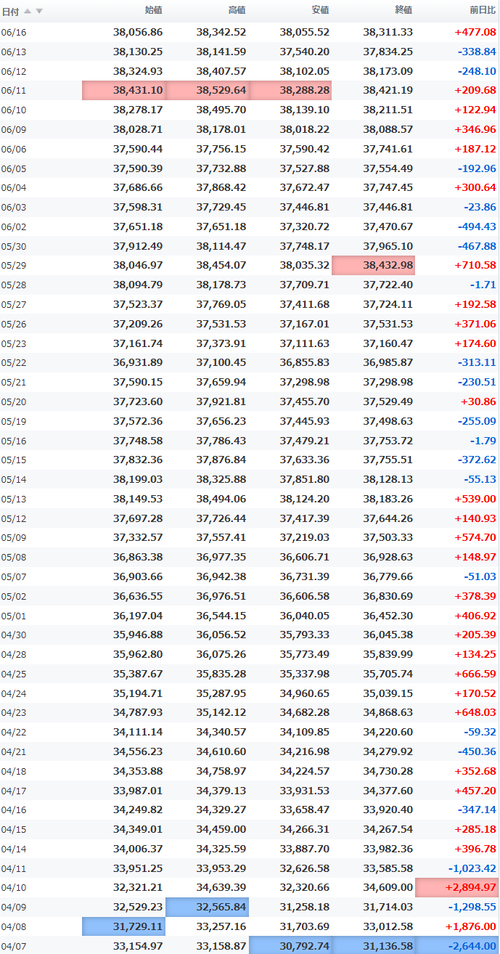
Task: Click the -2,644.00 change cell
Action: coord(457,945)
